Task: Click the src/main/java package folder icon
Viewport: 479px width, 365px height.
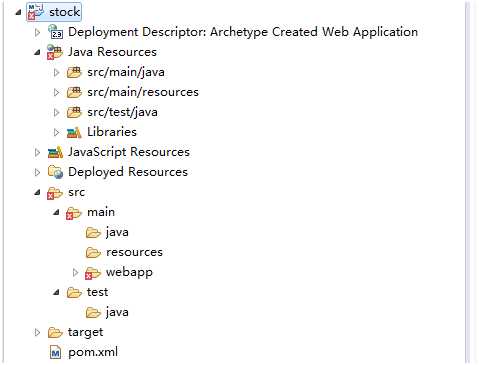Action: coord(74,72)
